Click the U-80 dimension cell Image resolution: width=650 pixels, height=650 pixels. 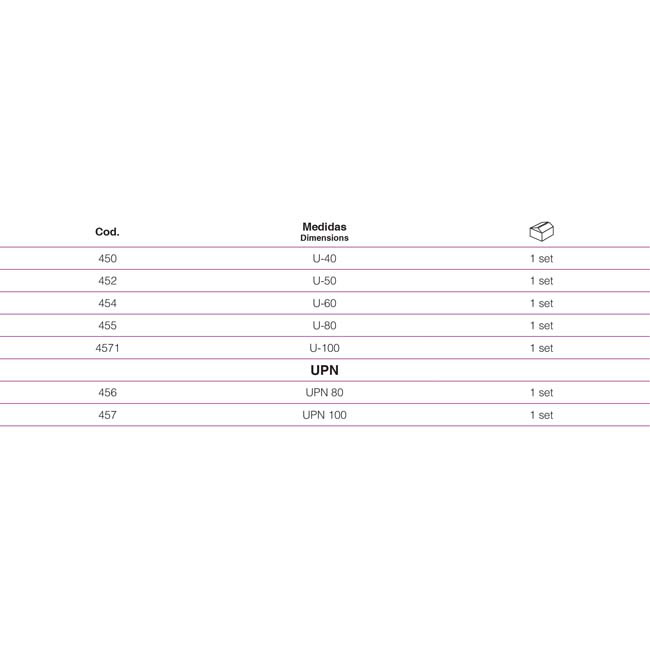point(325,326)
